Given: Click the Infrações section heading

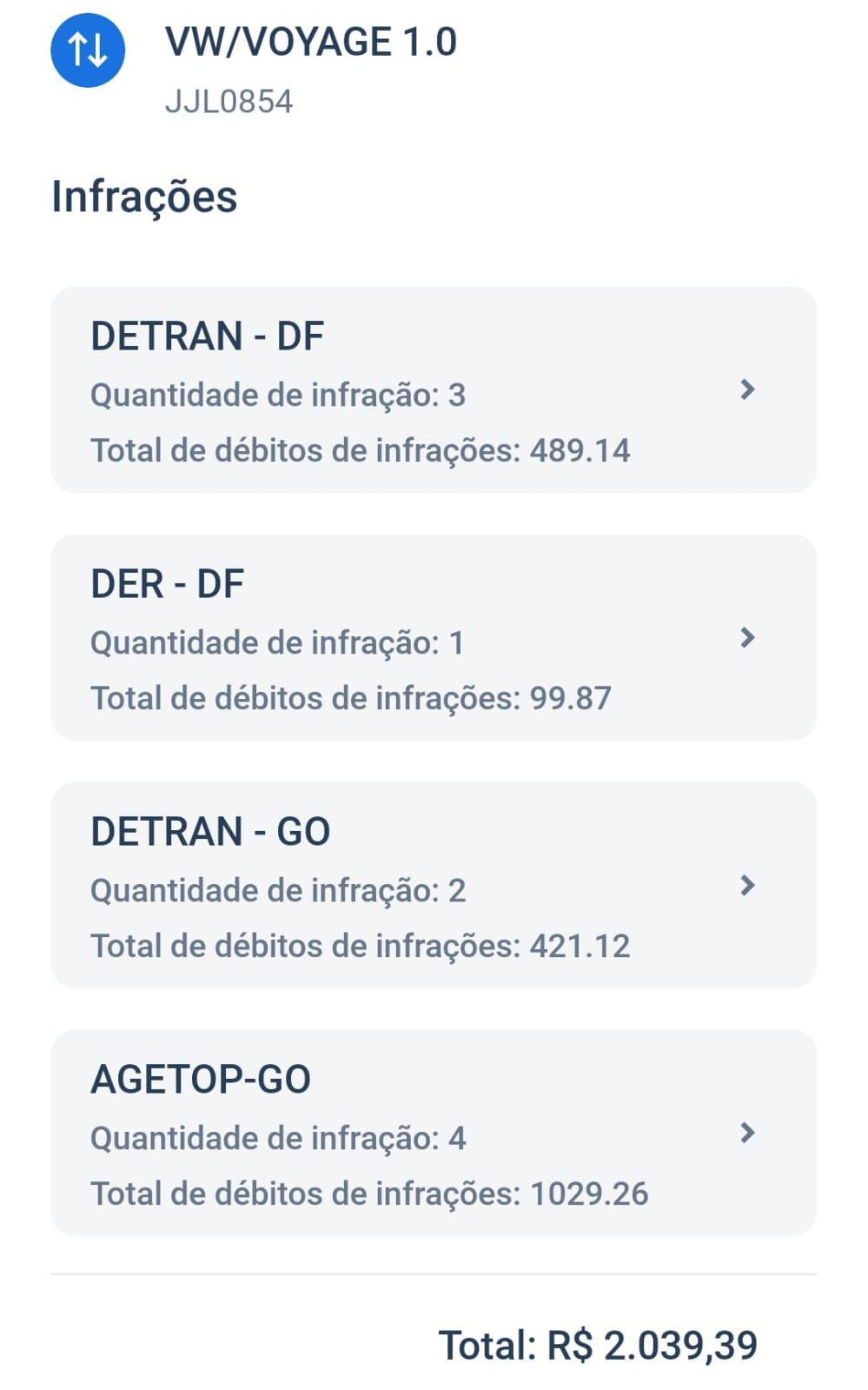Looking at the screenshot, I should [144, 196].
